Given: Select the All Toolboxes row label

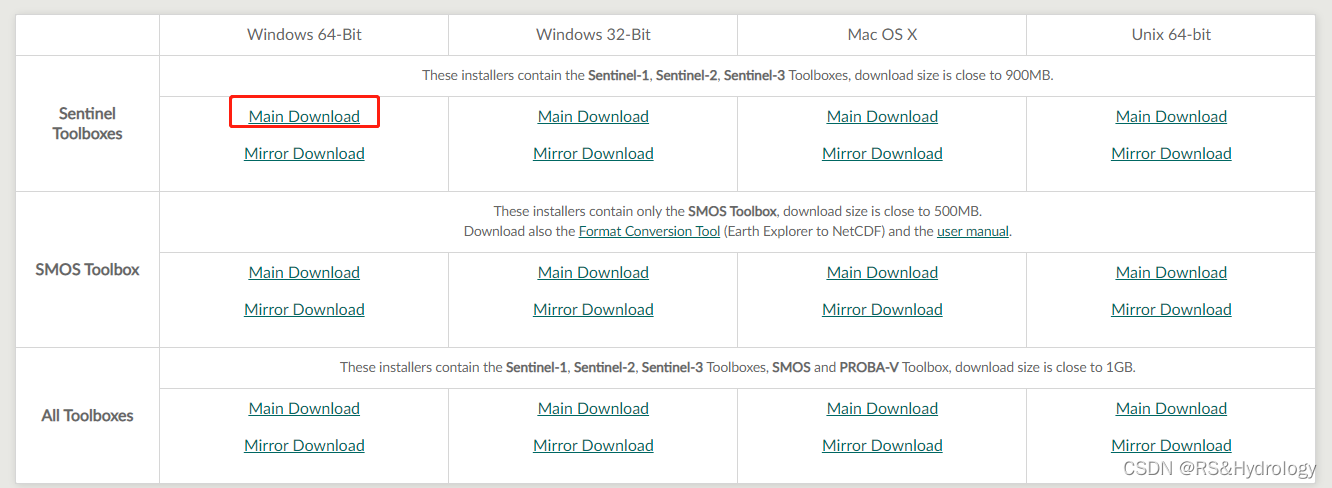Looking at the screenshot, I should point(87,415).
